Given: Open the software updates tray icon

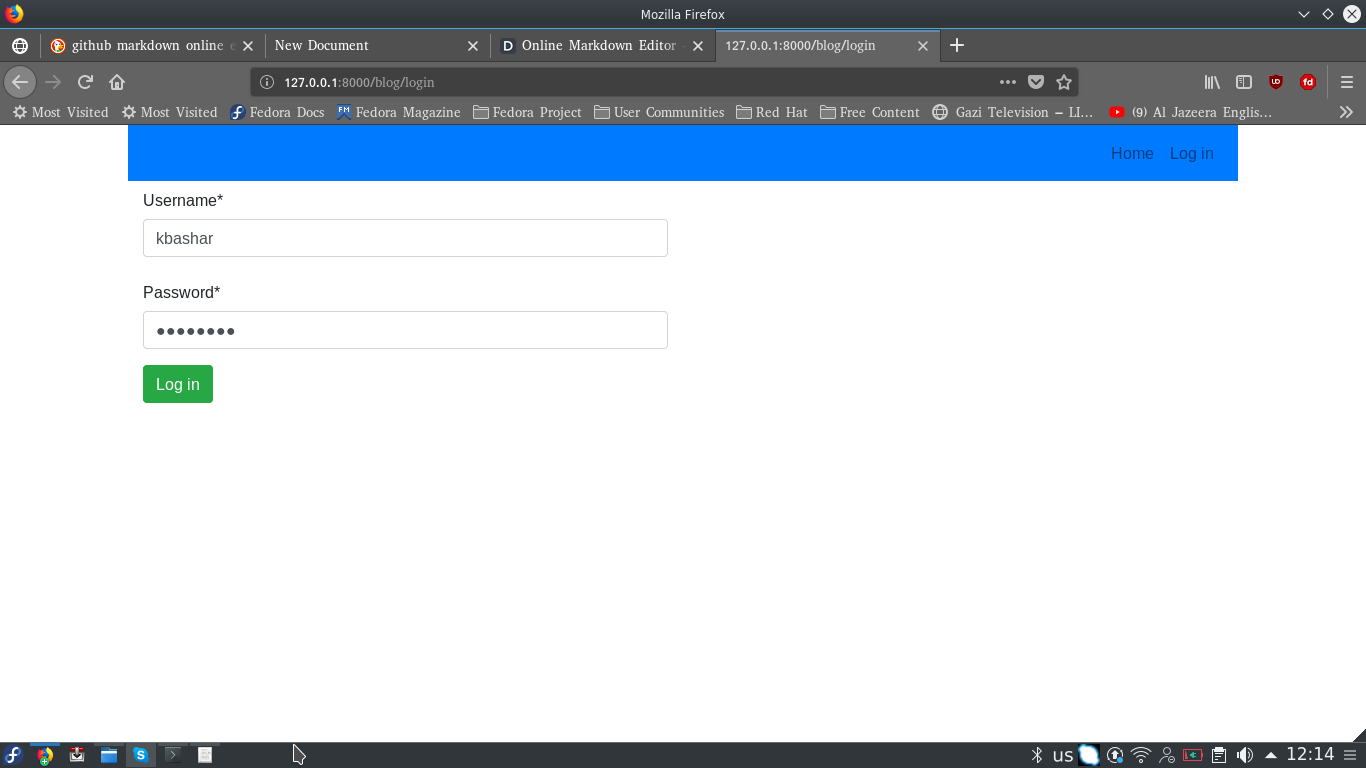Looking at the screenshot, I should 1115,755.
